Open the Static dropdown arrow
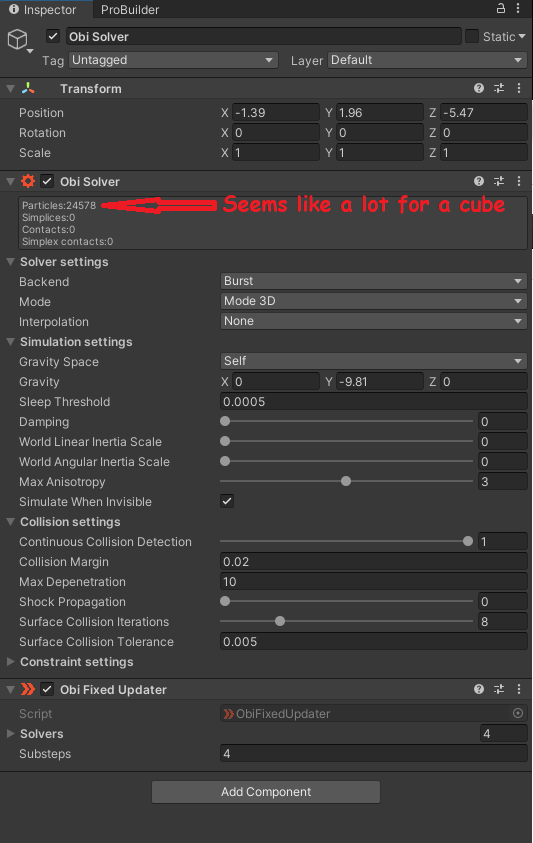The width and height of the screenshot is (533, 843). point(521,37)
